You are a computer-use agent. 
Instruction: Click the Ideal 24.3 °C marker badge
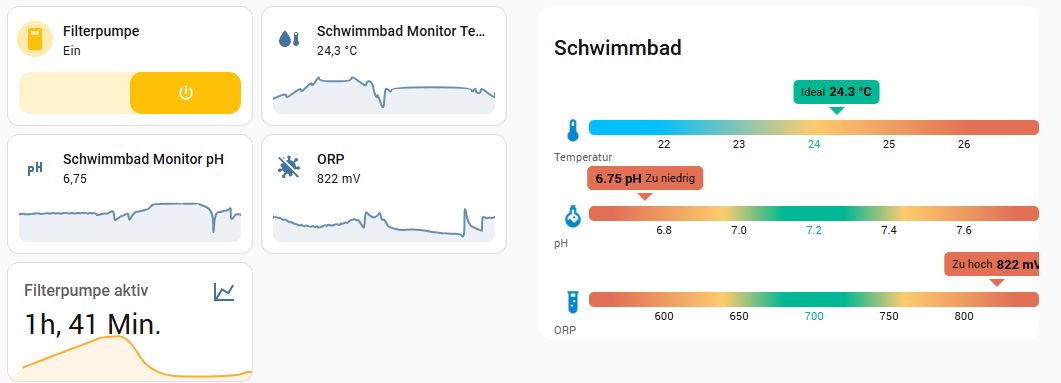coord(836,92)
